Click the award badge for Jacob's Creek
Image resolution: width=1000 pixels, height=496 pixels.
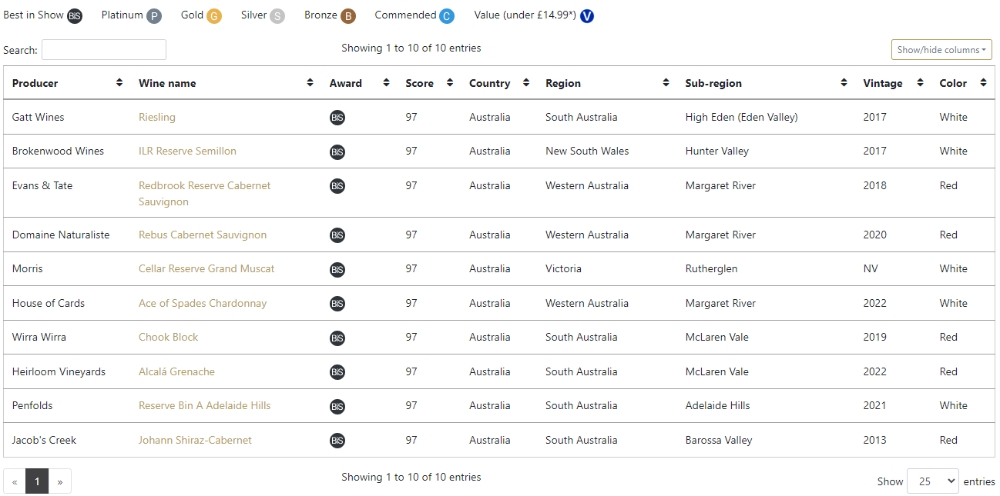(x=337, y=440)
